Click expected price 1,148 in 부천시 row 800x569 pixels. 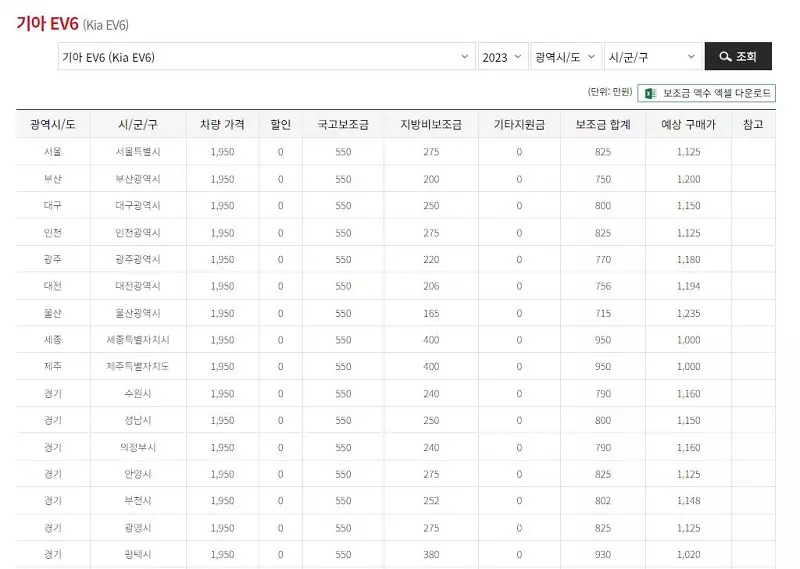(688, 501)
